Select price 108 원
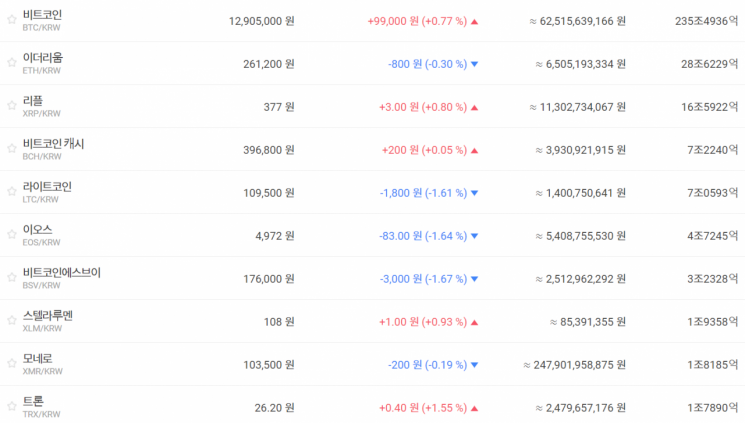This screenshot has height=423, width=745. coord(279,322)
